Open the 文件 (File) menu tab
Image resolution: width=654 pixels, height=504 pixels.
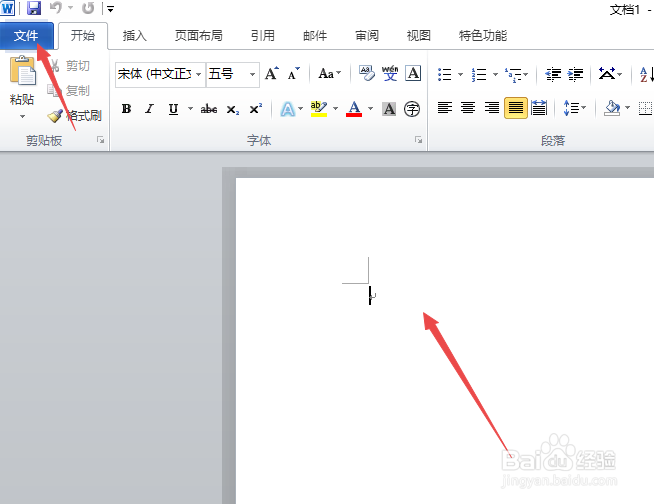click(26, 36)
